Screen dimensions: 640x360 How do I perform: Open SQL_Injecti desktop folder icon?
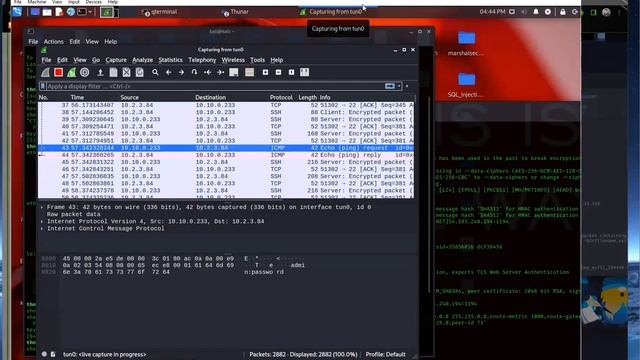(466, 85)
